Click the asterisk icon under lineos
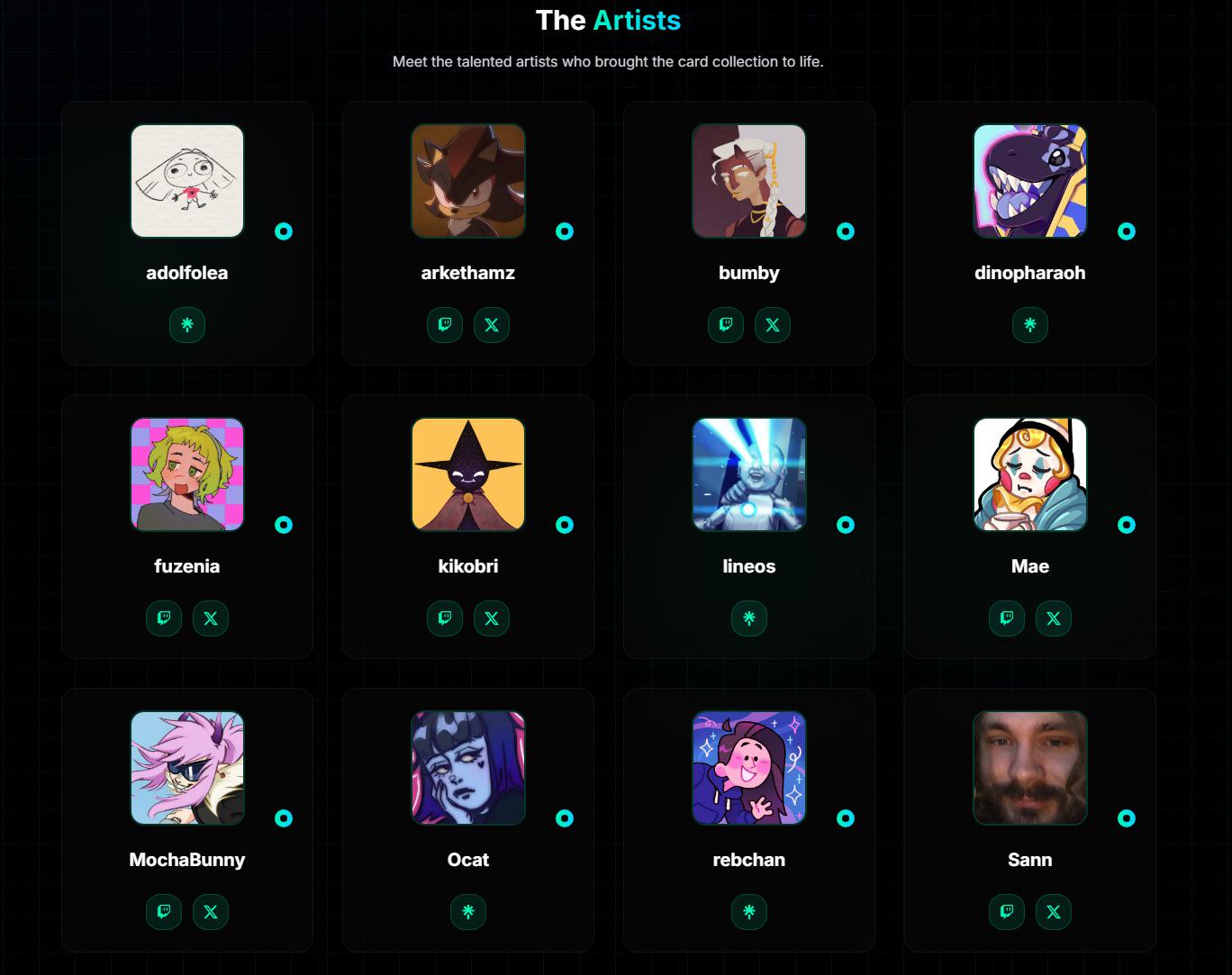This screenshot has width=1232, height=975. [x=749, y=618]
